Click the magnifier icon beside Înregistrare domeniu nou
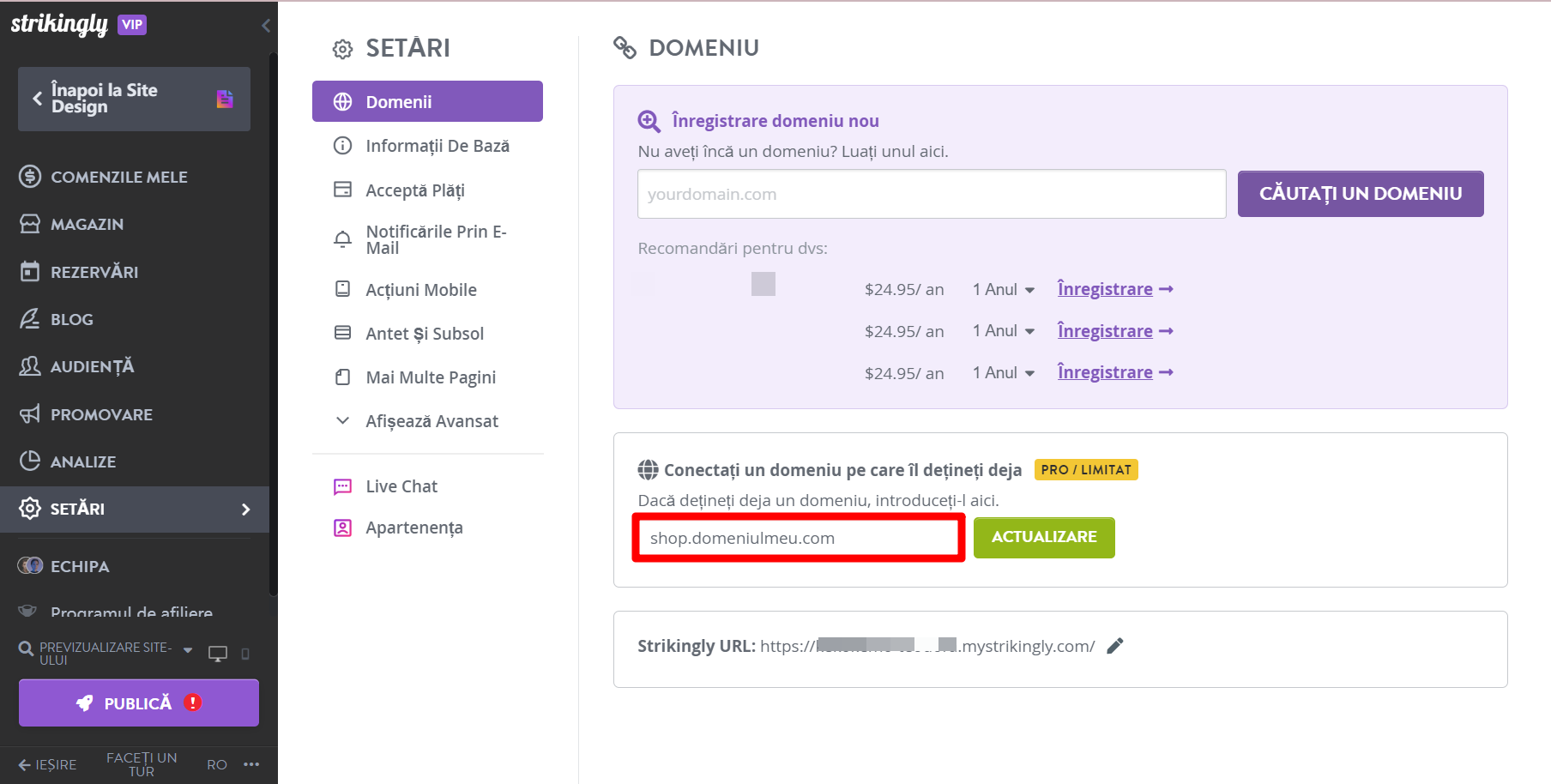 (649, 122)
